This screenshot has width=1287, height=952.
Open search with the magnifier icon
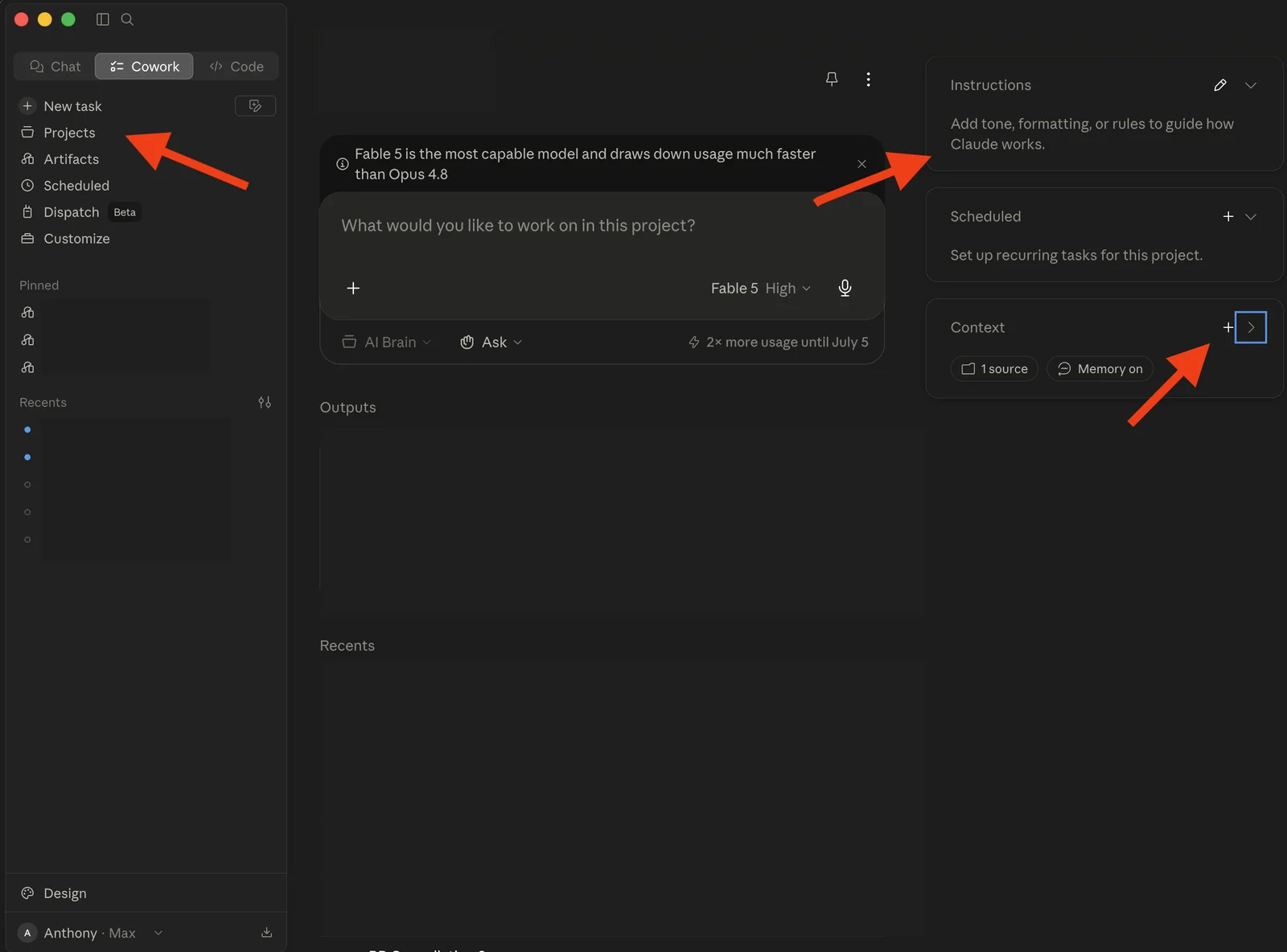click(127, 19)
